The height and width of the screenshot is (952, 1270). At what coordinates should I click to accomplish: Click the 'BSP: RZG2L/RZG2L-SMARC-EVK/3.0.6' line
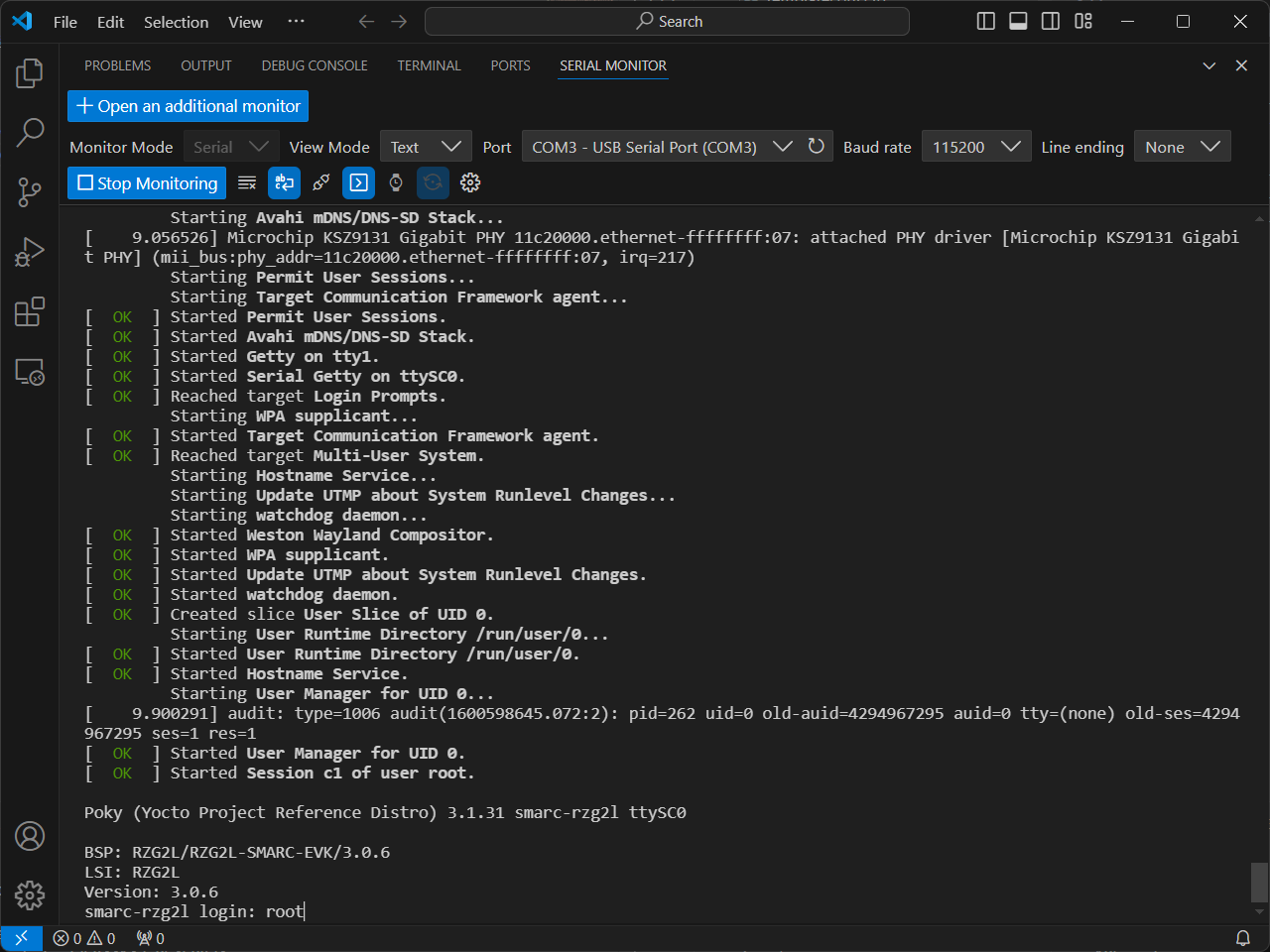point(237,852)
